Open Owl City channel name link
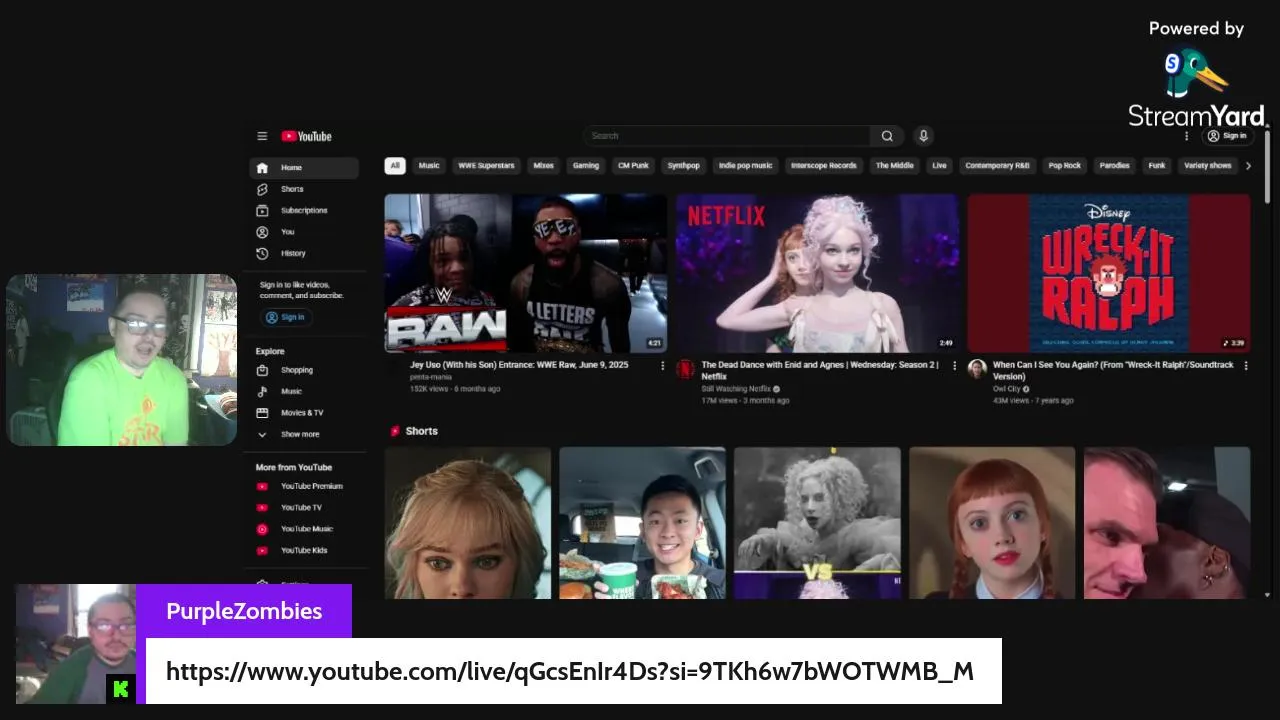1280x720 pixels. [x=1007, y=389]
